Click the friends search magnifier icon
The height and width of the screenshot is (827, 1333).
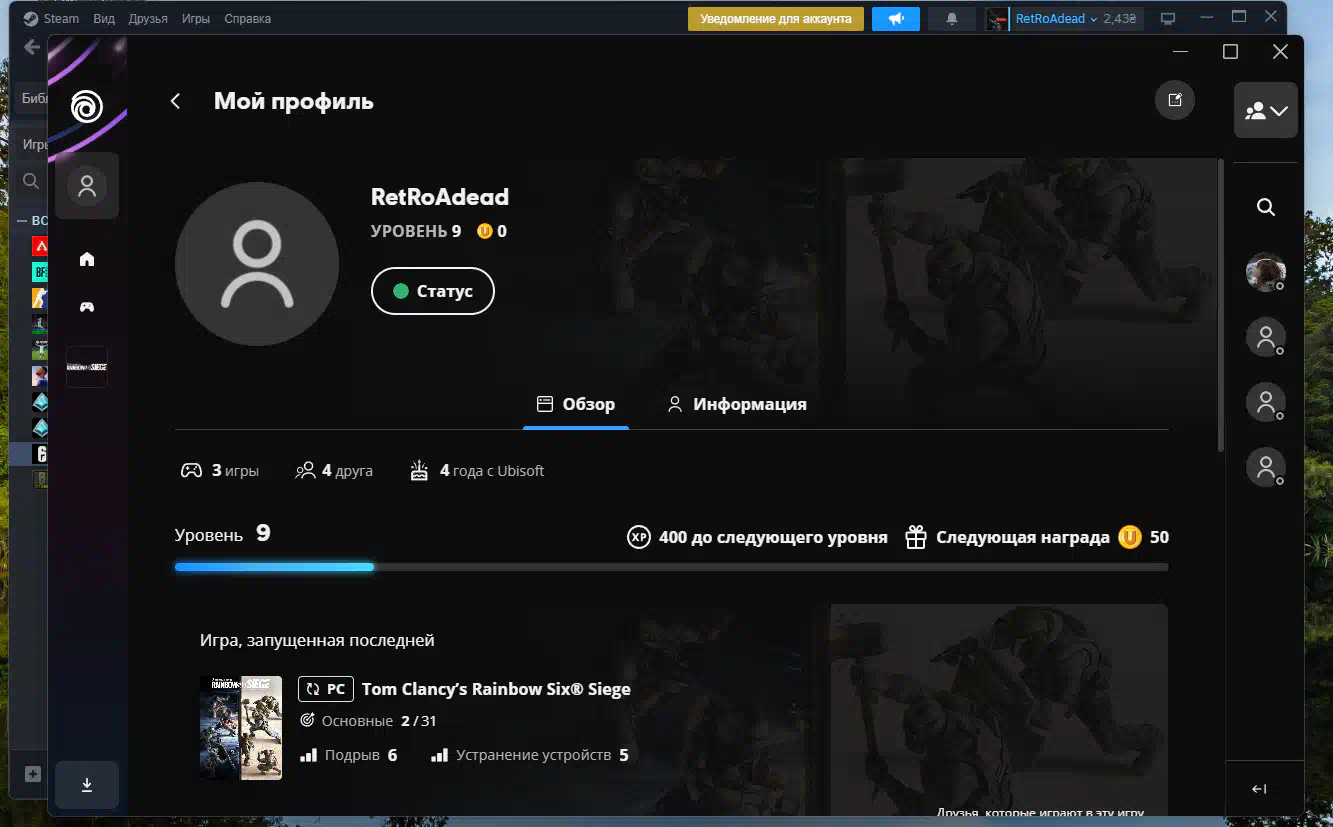point(1265,207)
